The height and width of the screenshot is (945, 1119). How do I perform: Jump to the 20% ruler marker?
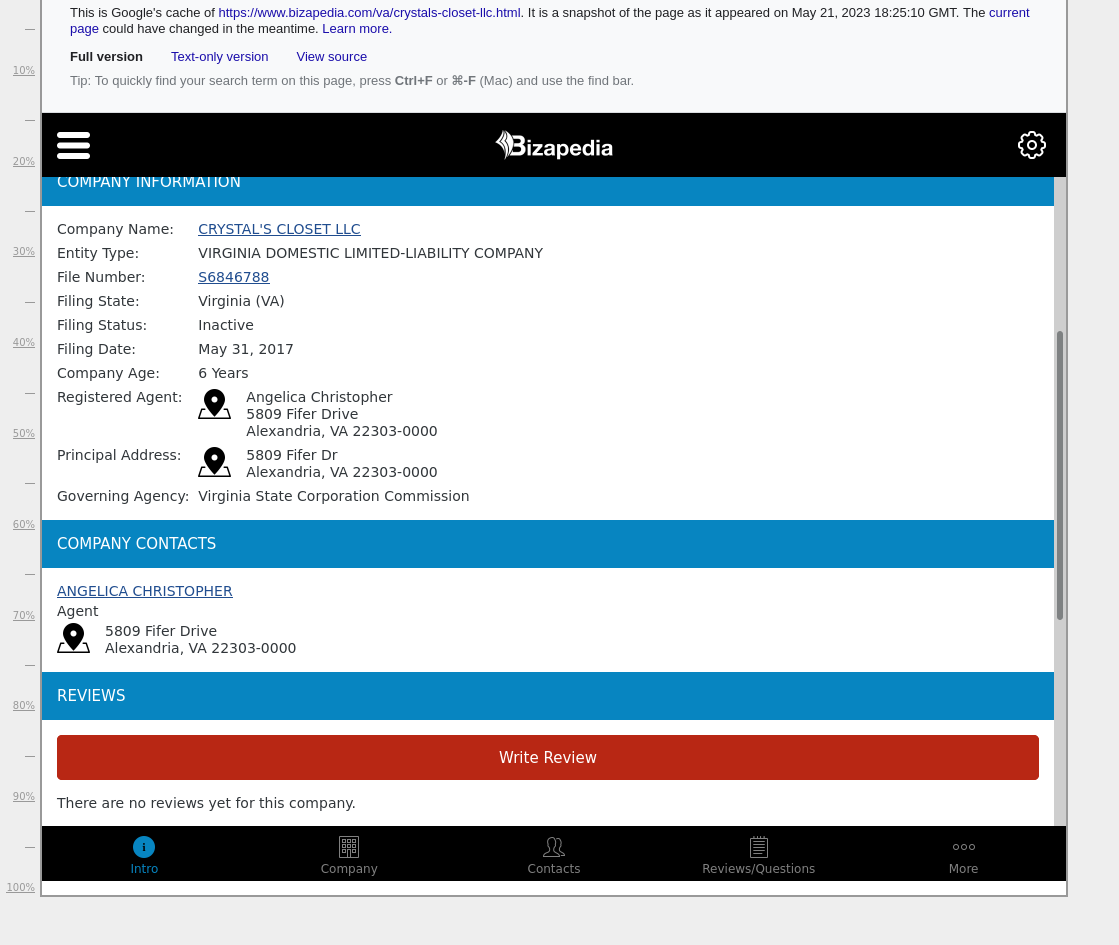pos(24,161)
